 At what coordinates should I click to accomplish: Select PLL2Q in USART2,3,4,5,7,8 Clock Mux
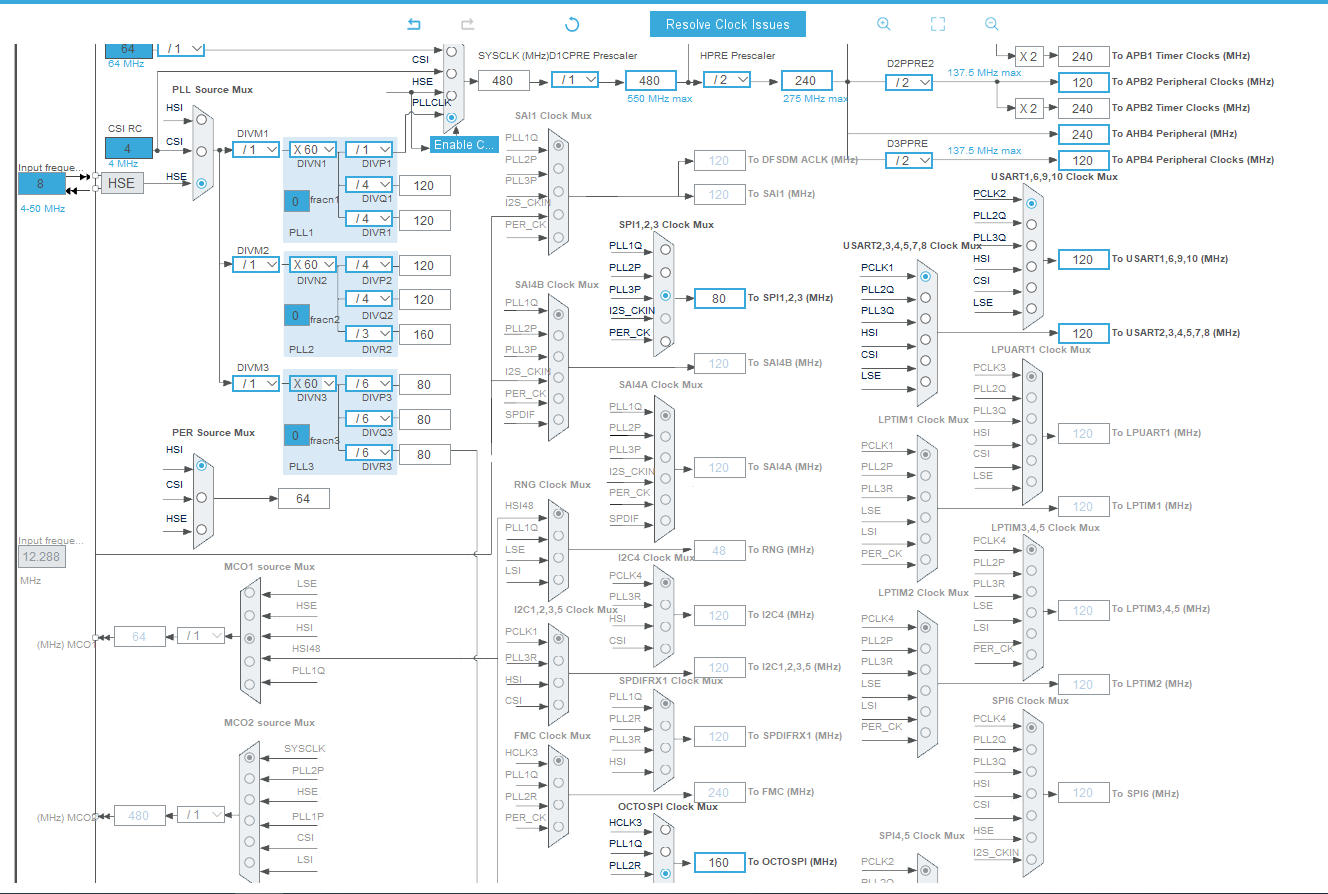925,297
